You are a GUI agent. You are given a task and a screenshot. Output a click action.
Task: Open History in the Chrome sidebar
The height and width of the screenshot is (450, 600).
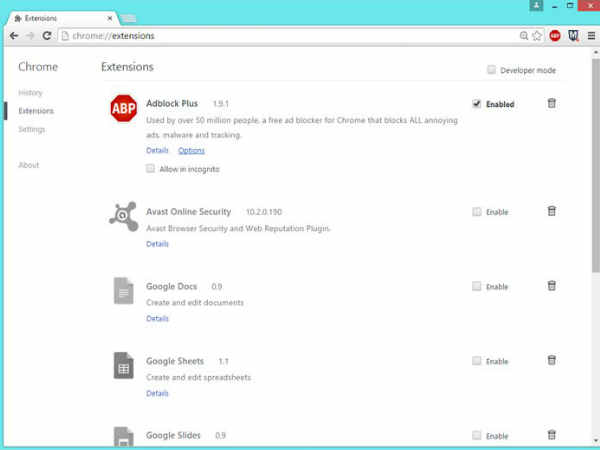30,93
